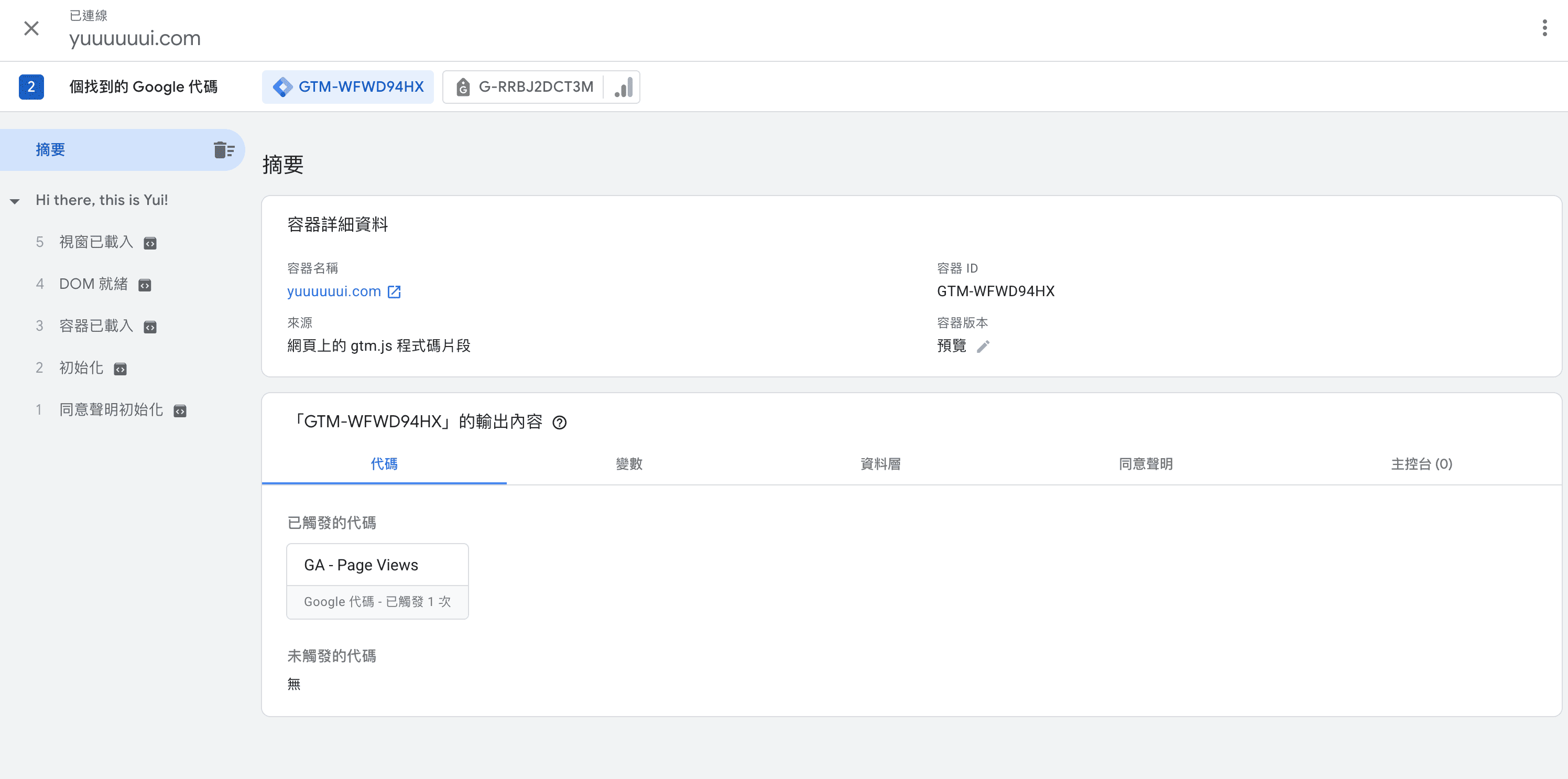Select the DOM 就緒 event
This screenshot has height=779, width=1568.
click(x=93, y=284)
